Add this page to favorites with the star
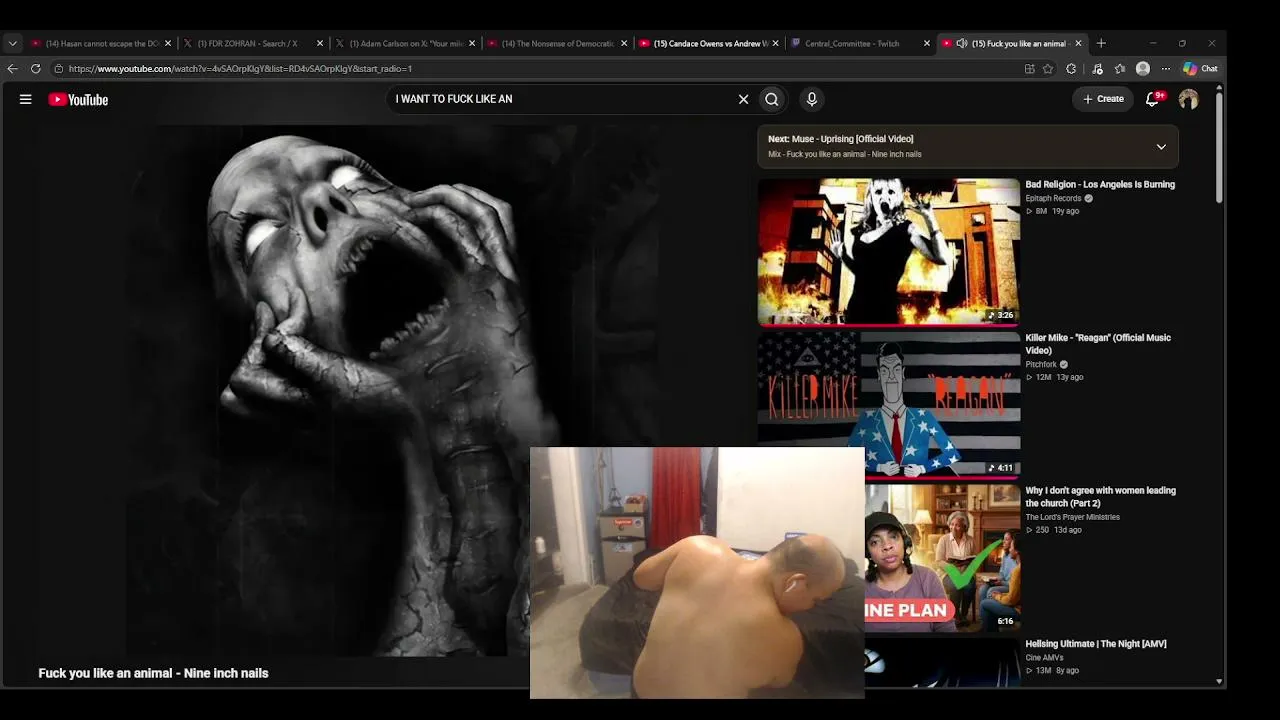Screen dimensions: 1280x720 point(1048,69)
